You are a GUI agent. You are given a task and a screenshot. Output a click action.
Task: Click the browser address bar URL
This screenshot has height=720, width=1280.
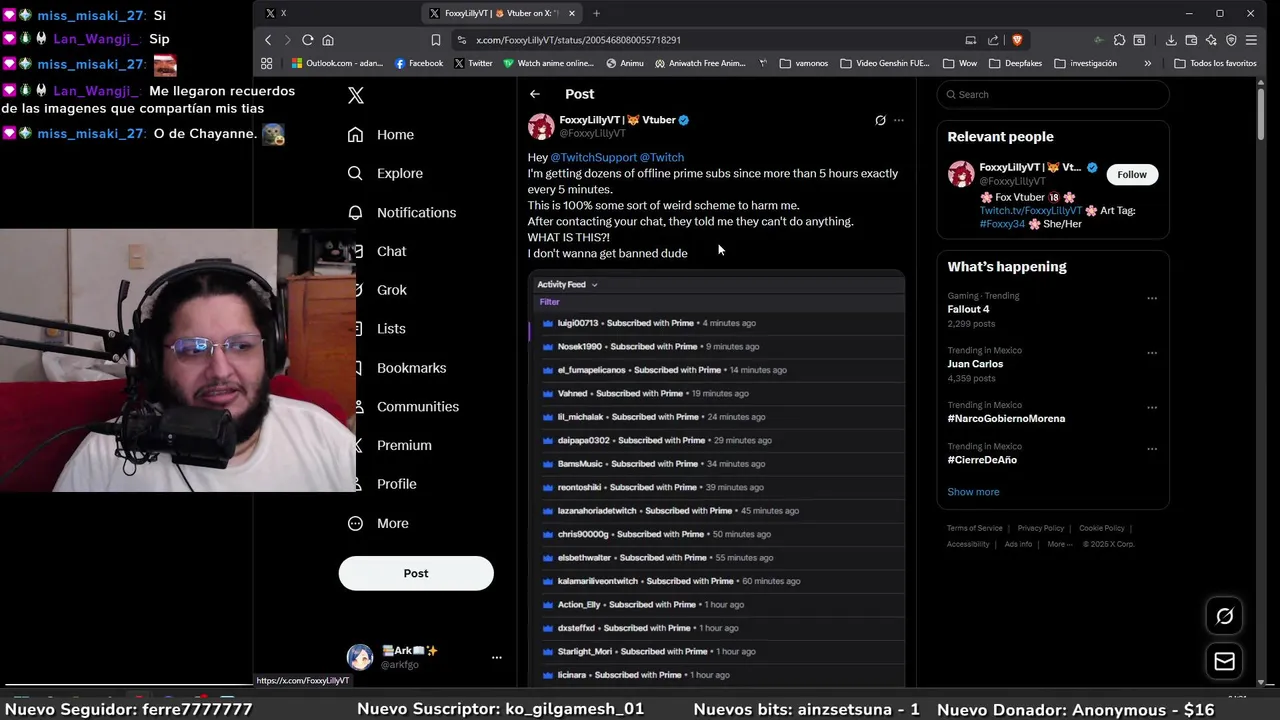coord(578,40)
